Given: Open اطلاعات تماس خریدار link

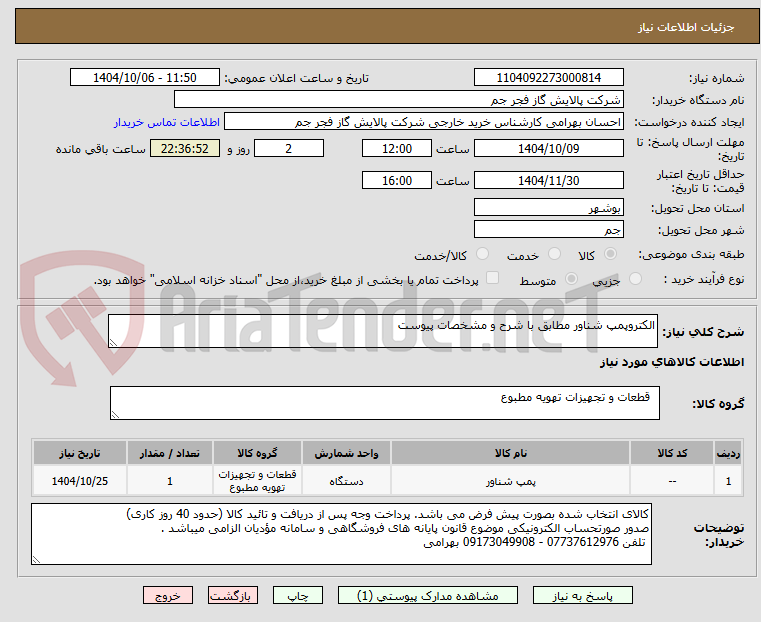Looking at the screenshot, I should click(x=167, y=122).
